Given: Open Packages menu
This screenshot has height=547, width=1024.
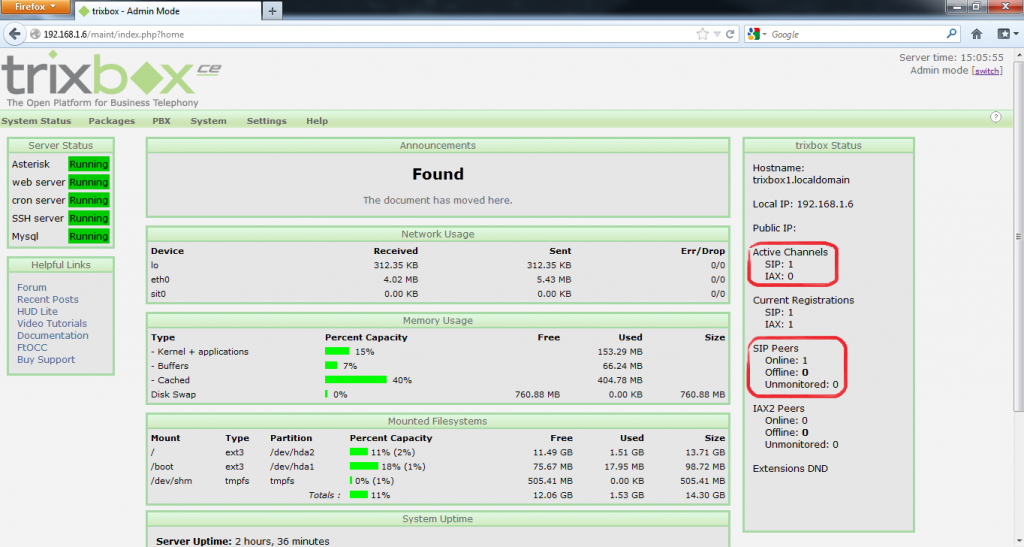Looking at the screenshot, I should point(112,121).
